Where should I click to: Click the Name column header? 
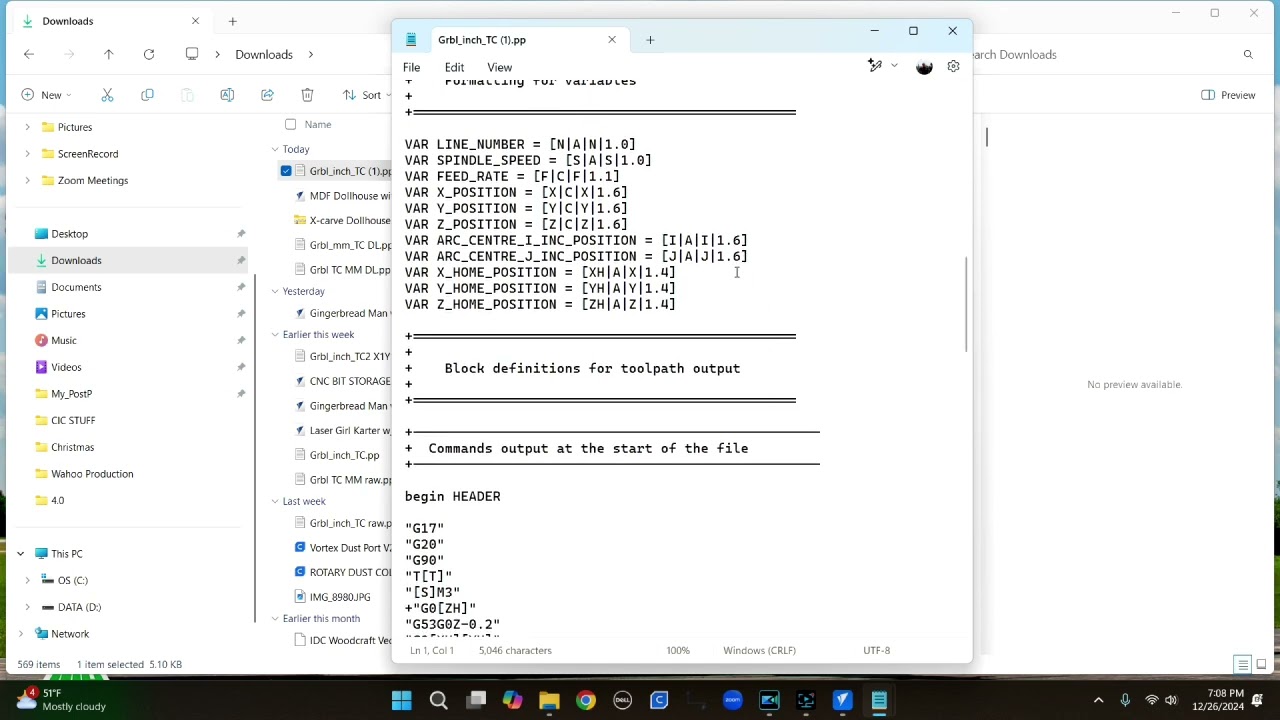point(318,124)
